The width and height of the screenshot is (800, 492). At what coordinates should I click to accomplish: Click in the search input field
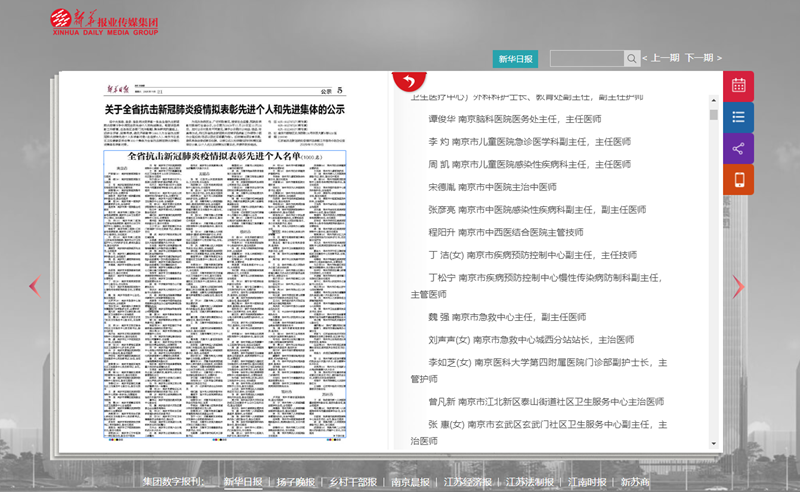pos(587,58)
